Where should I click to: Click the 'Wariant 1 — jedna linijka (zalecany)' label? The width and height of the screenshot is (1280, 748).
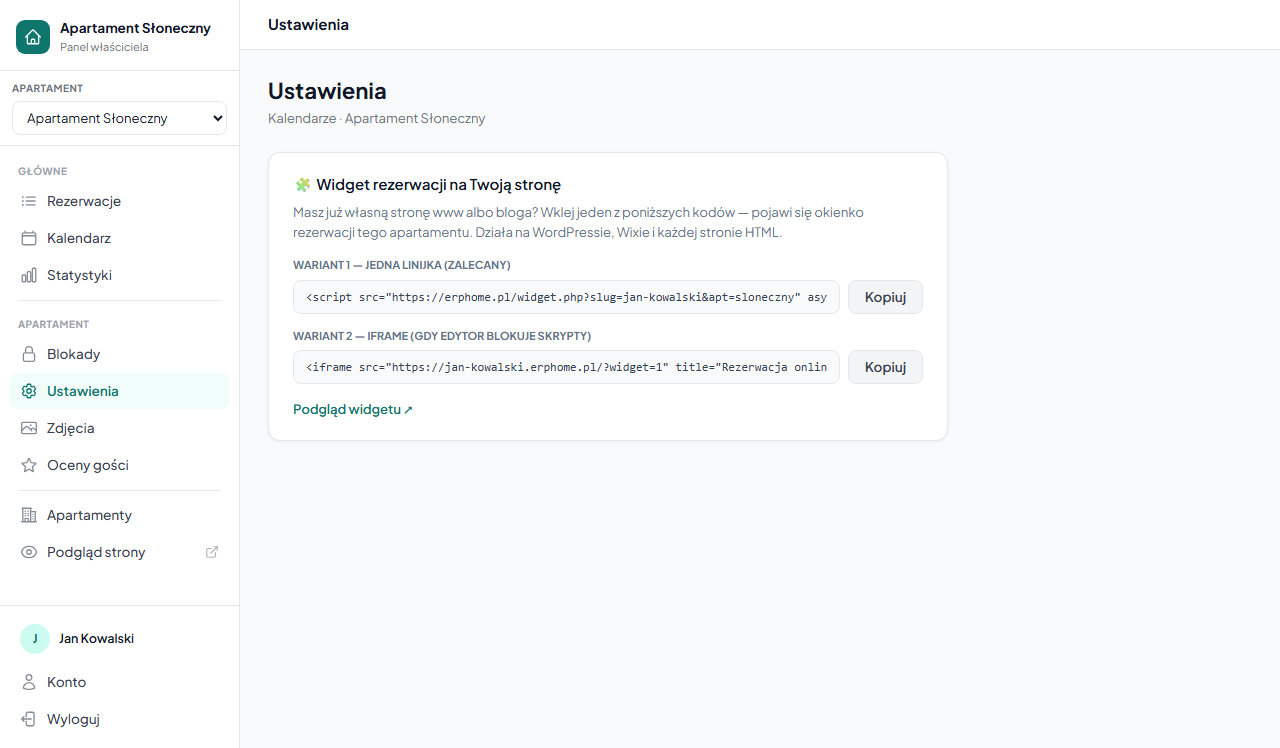(x=402, y=265)
